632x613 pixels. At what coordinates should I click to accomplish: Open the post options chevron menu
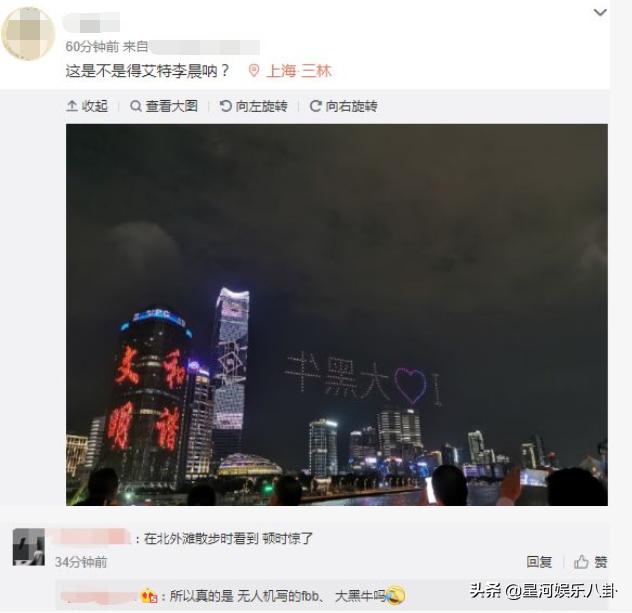600,12
